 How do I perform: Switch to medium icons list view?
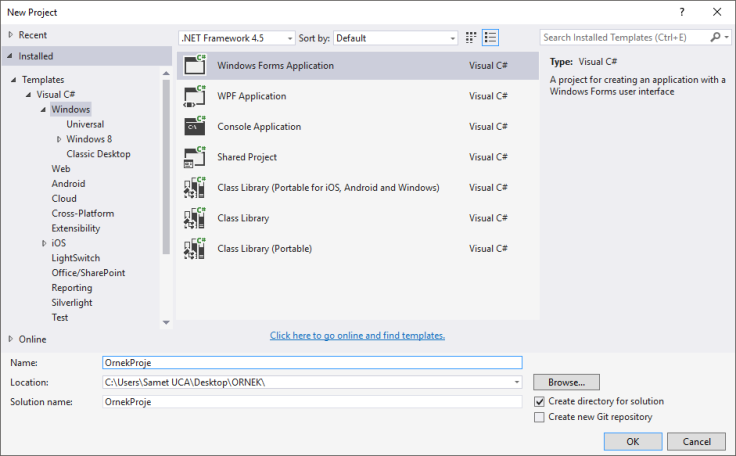(491, 38)
